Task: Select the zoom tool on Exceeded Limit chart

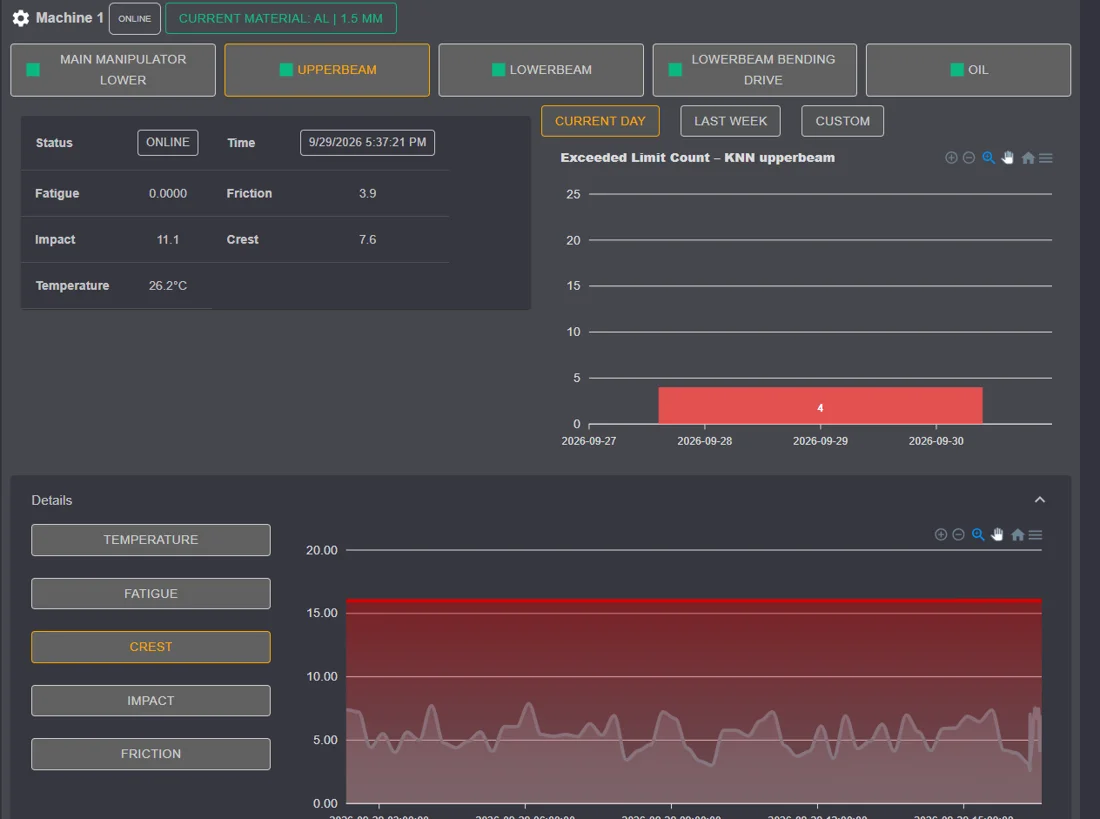Action: point(988,158)
